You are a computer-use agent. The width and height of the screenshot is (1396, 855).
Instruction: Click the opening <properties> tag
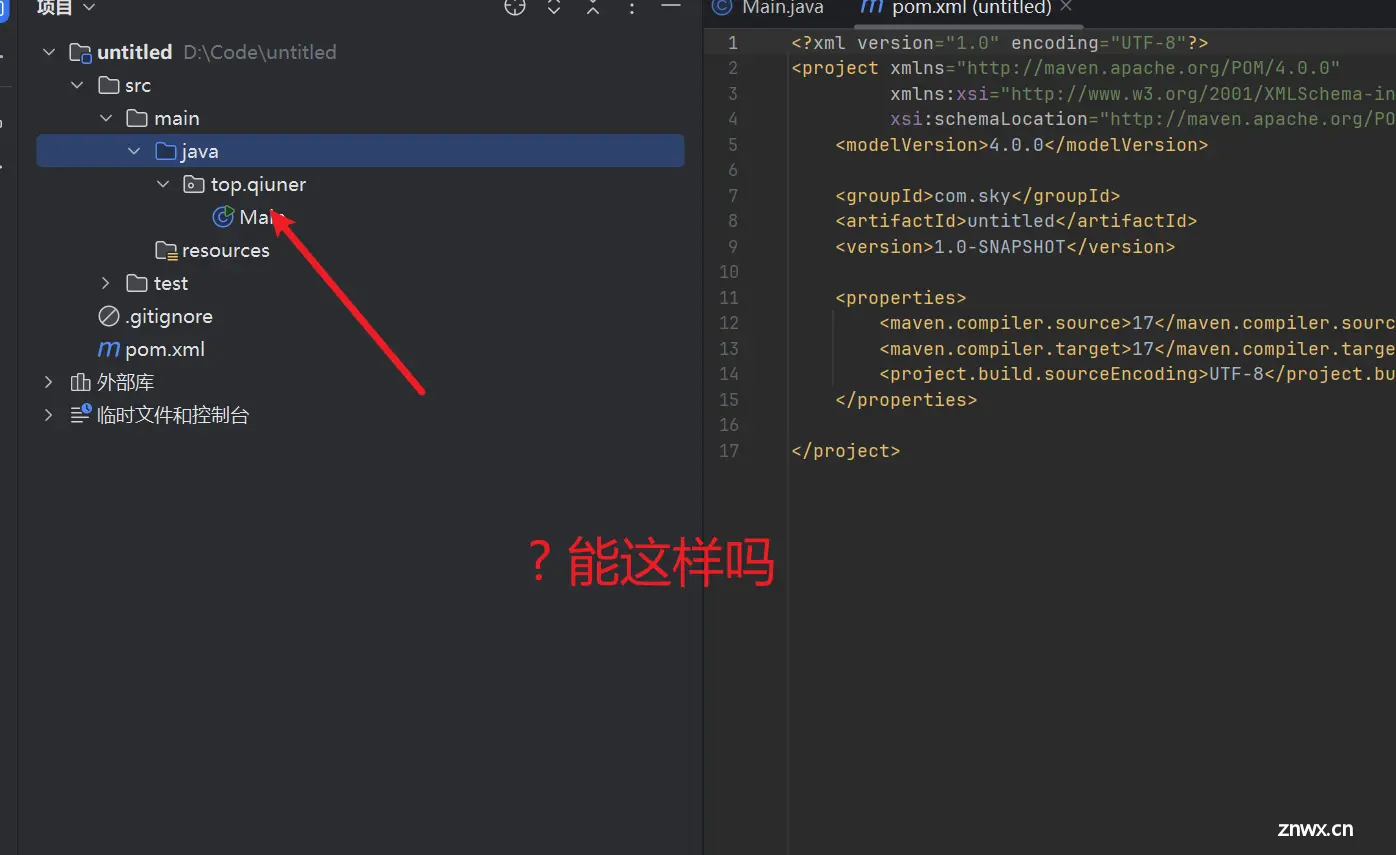click(x=901, y=297)
